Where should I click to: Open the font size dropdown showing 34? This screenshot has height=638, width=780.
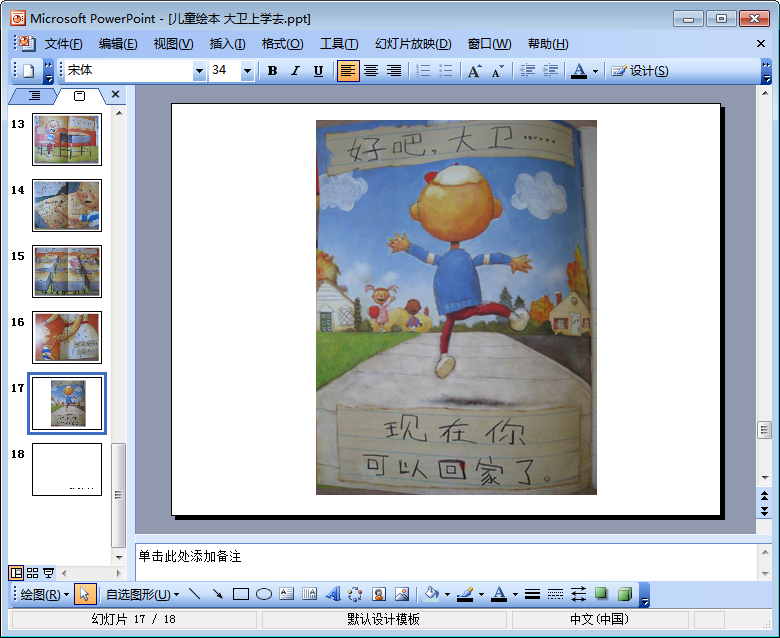click(247, 71)
